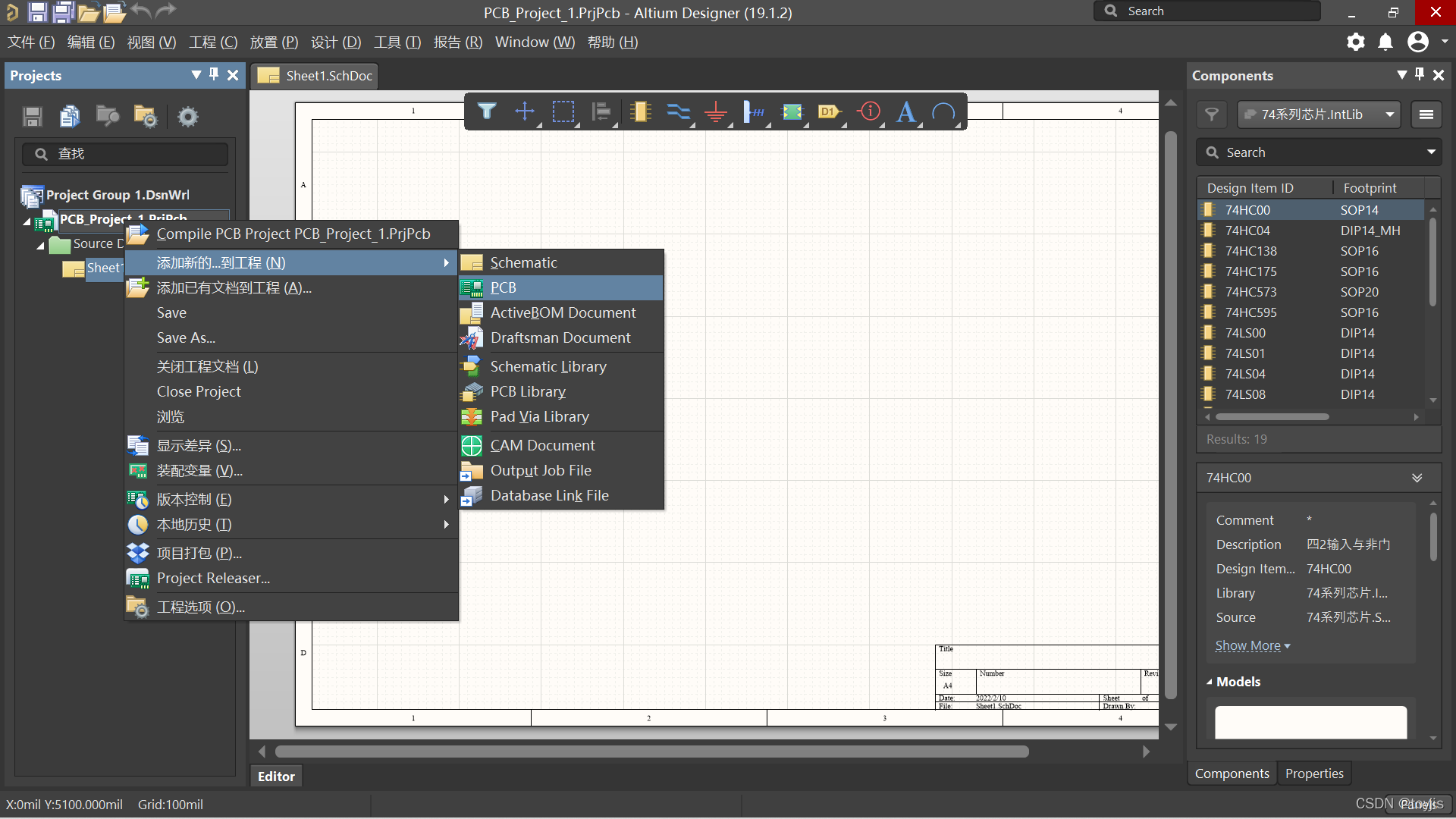Select the 74HC595 component row
The width and height of the screenshot is (1456, 819).
click(1251, 312)
